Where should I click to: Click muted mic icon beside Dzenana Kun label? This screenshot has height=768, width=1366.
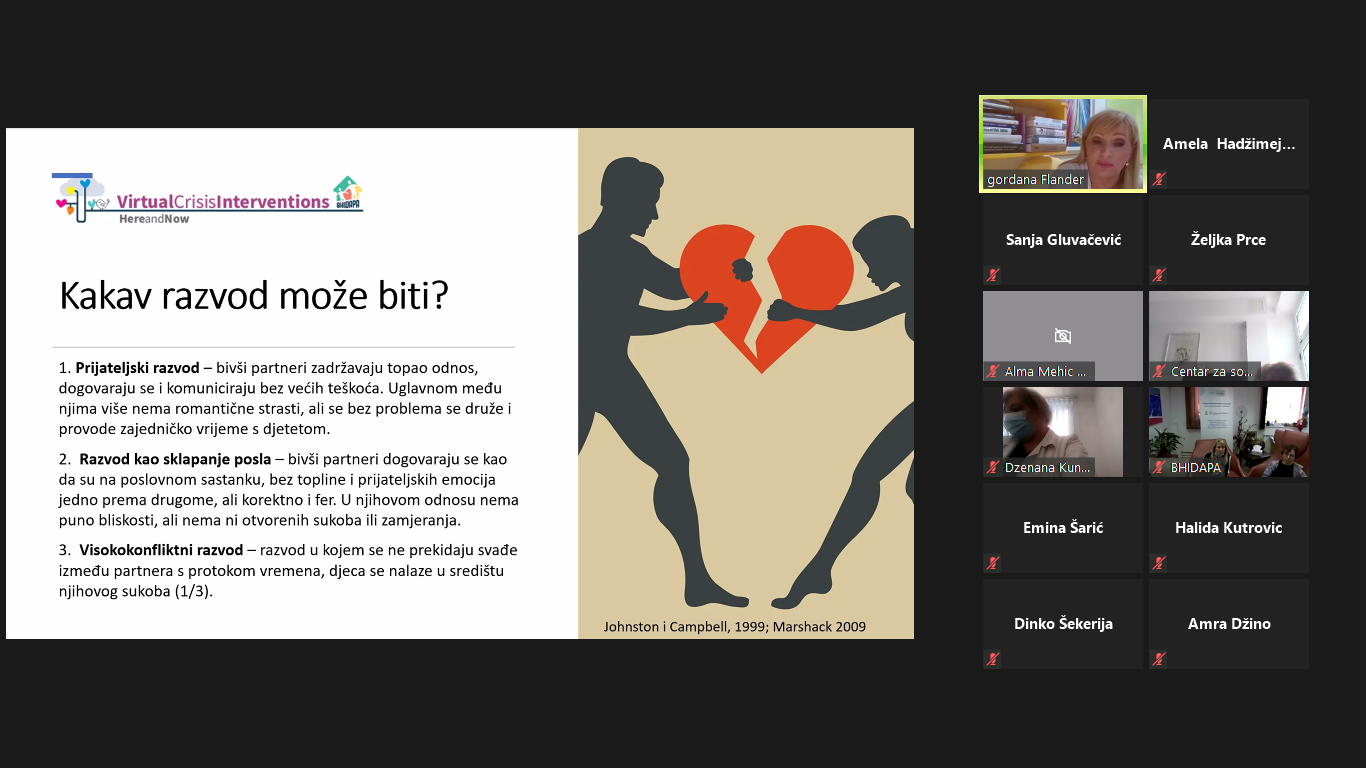[993, 468]
